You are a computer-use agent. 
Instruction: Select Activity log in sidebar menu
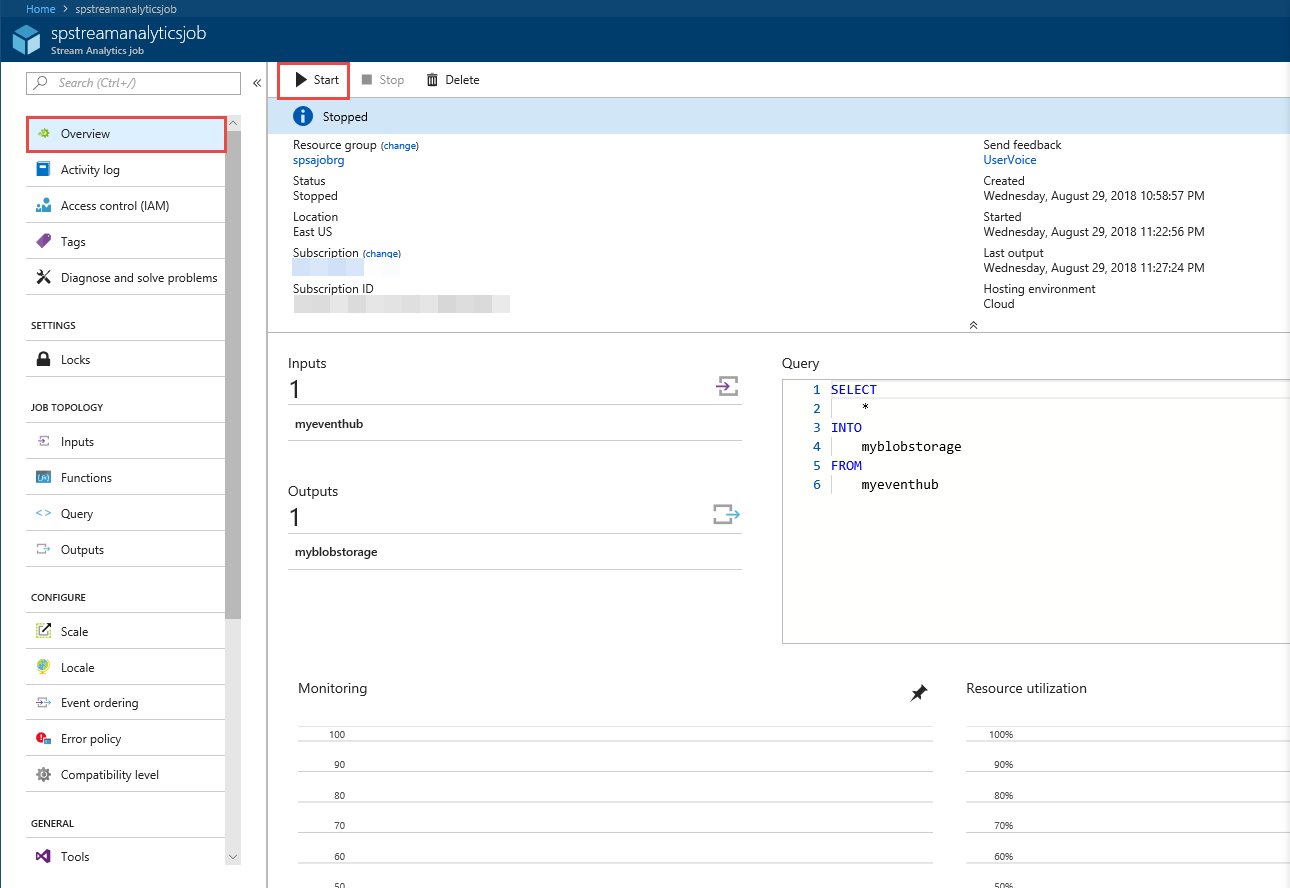click(x=90, y=170)
